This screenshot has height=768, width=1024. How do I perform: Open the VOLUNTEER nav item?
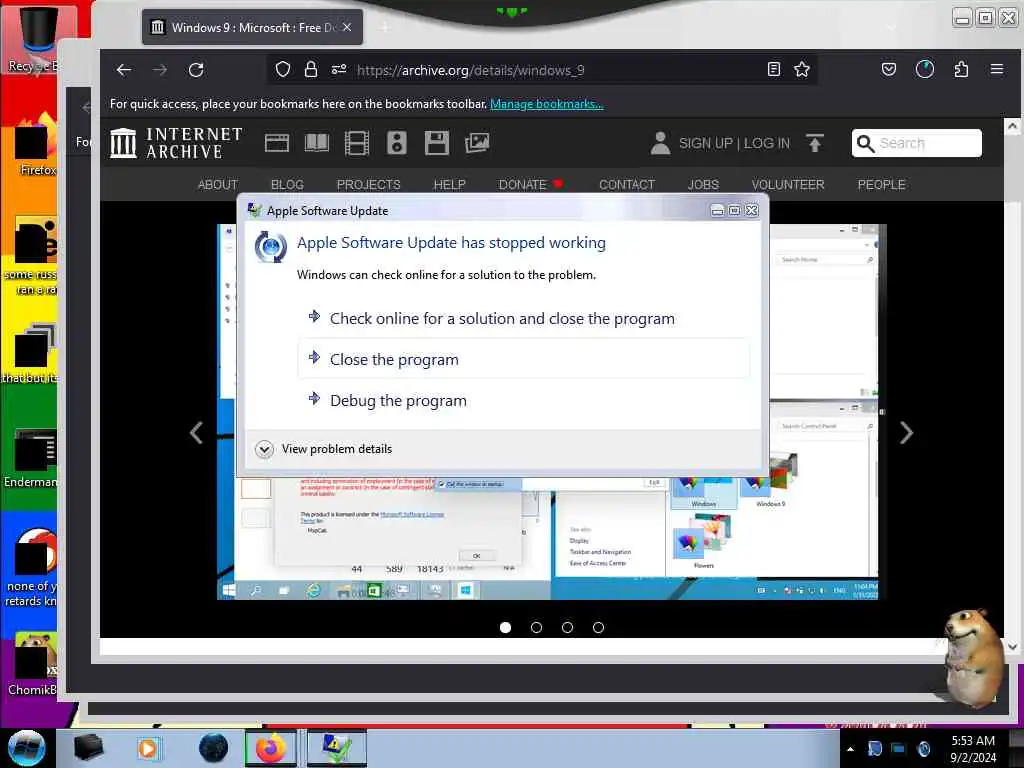coord(788,185)
